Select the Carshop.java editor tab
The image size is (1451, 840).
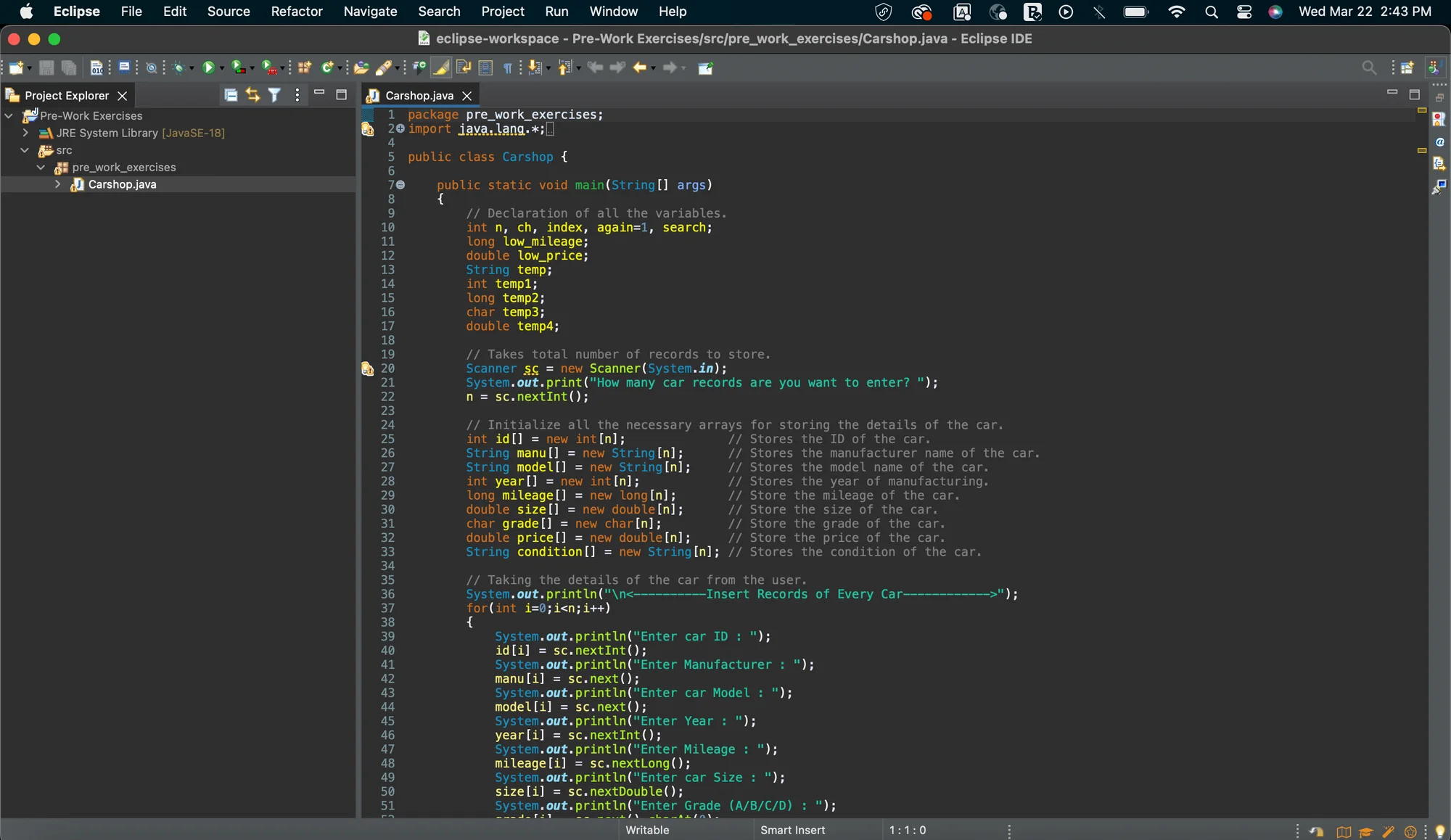click(x=419, y=95)
